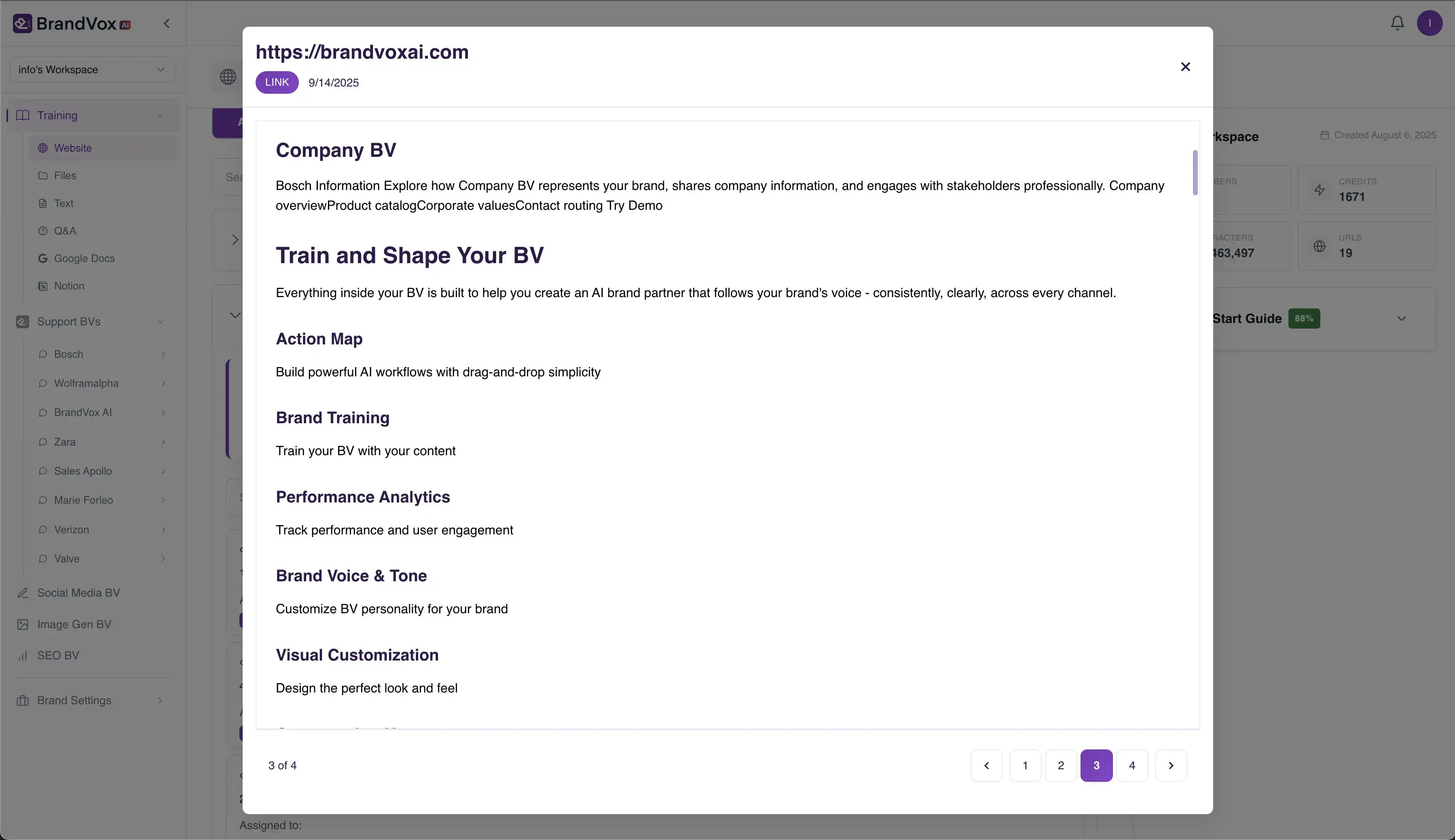Open the Image Gen BV section
1455x840 pixels.
pyautogui.click(x=74, y=624)
